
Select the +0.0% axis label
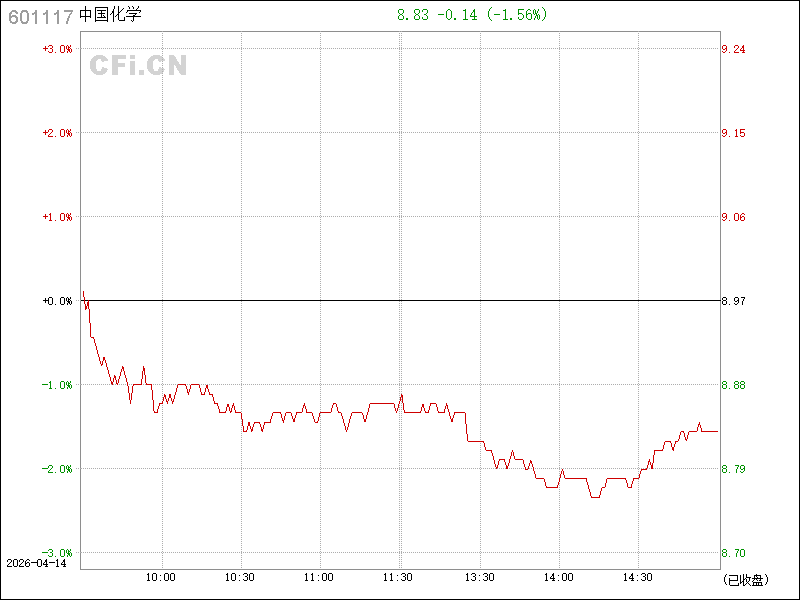tap(57, 301)
